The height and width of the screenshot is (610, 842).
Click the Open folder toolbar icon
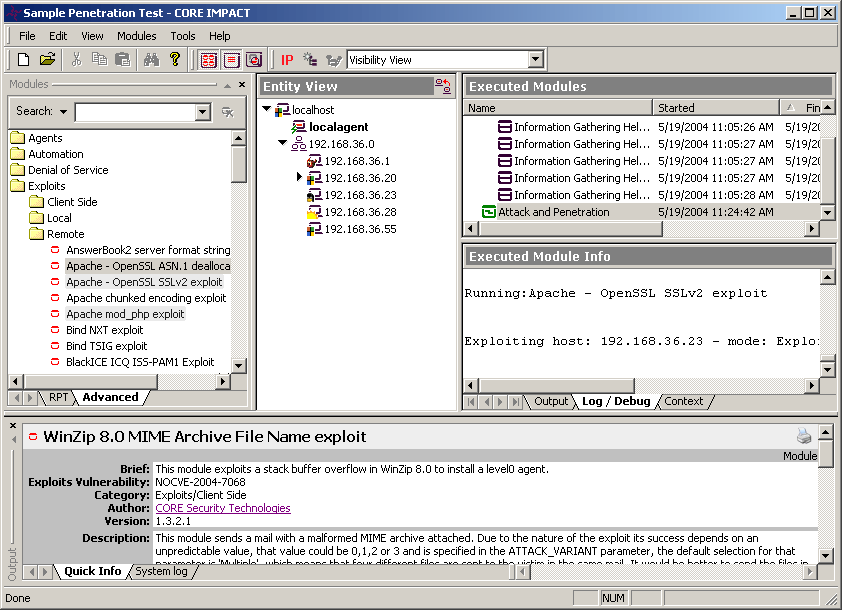[47, 60]
